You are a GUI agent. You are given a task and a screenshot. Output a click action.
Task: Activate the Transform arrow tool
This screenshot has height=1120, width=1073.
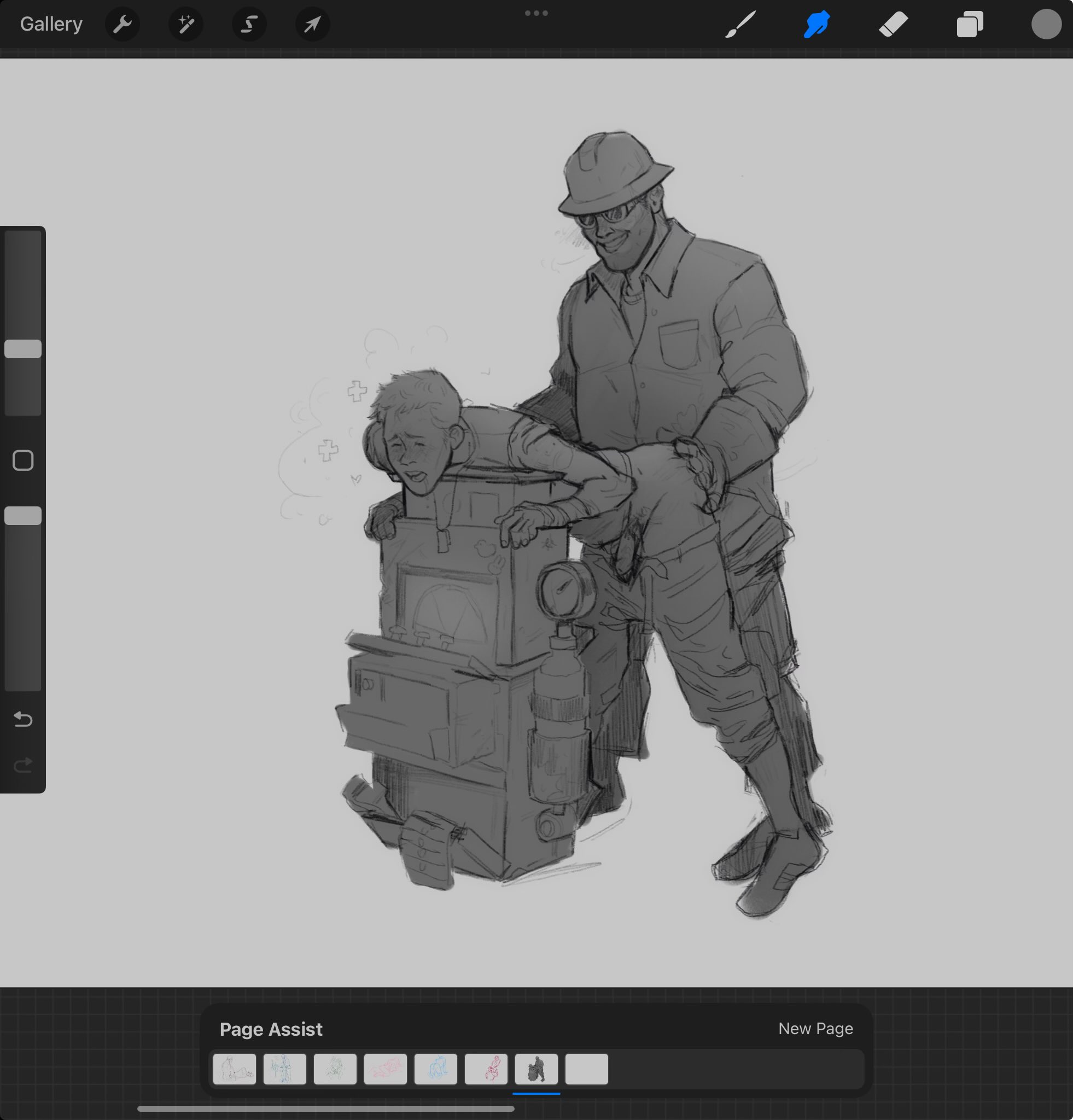[312, 25]
